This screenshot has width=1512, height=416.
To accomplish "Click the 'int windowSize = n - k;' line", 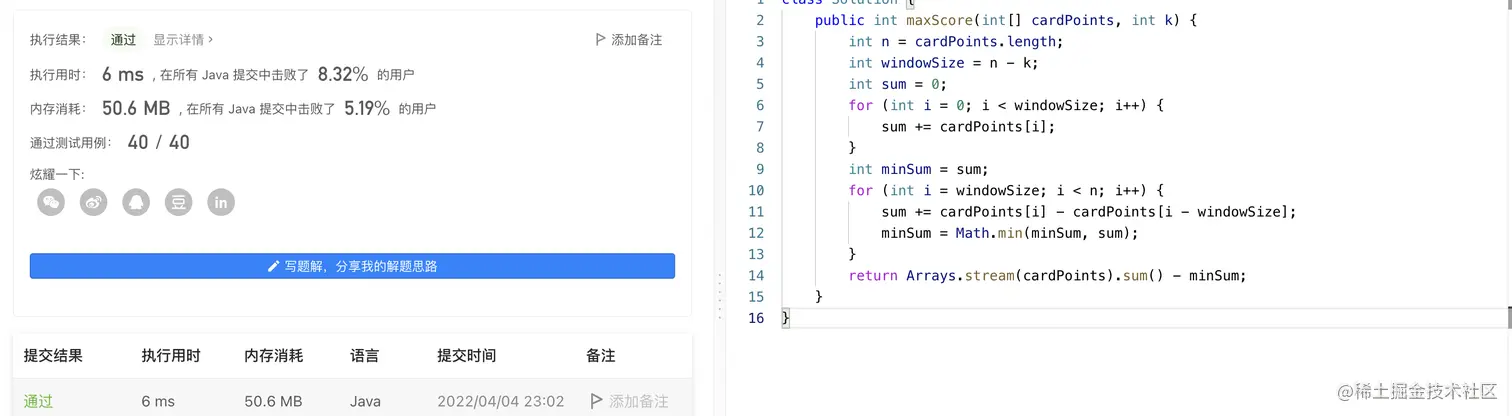I will click(943, 63).
